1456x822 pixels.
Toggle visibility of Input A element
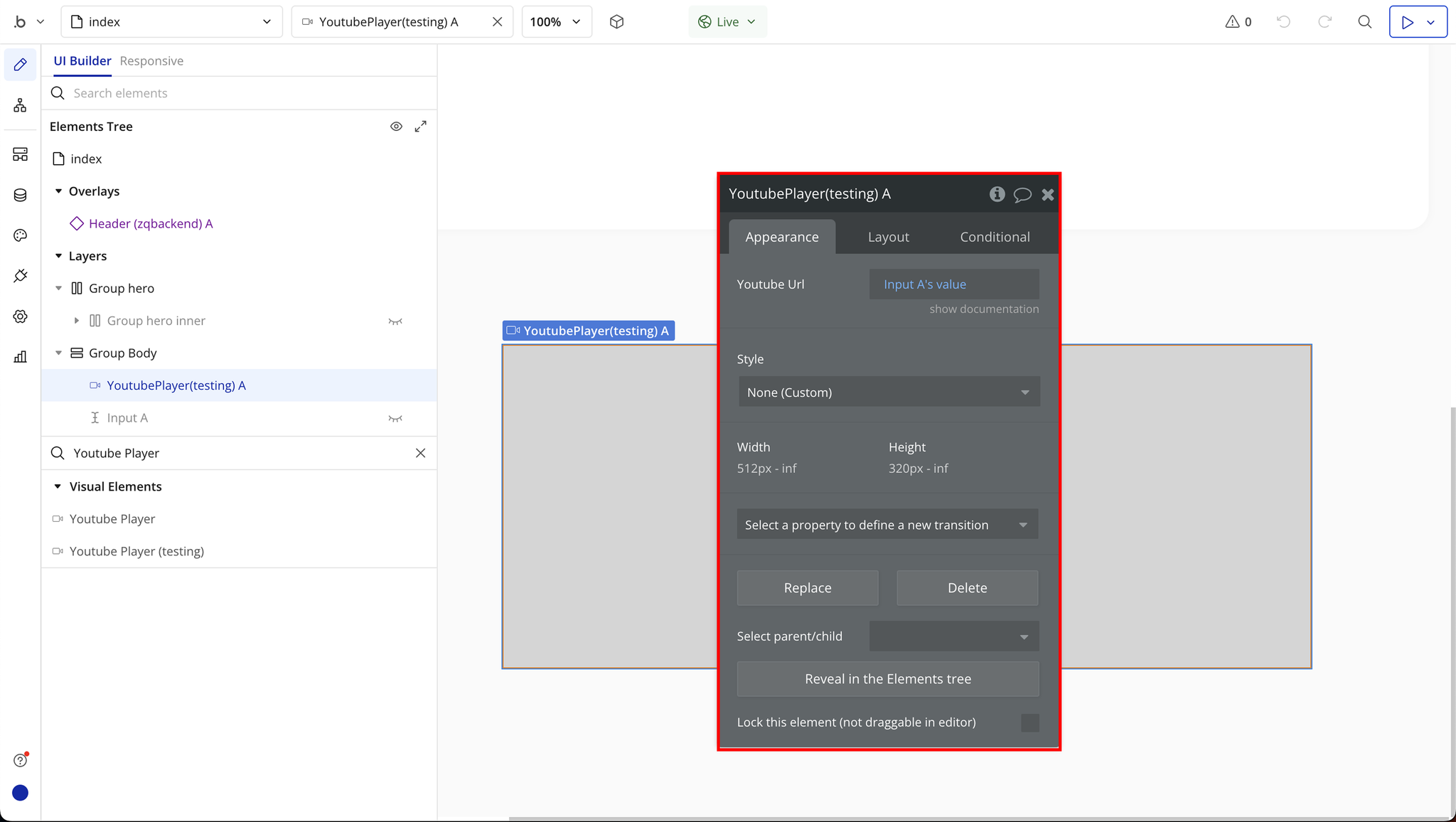point(395,419)
